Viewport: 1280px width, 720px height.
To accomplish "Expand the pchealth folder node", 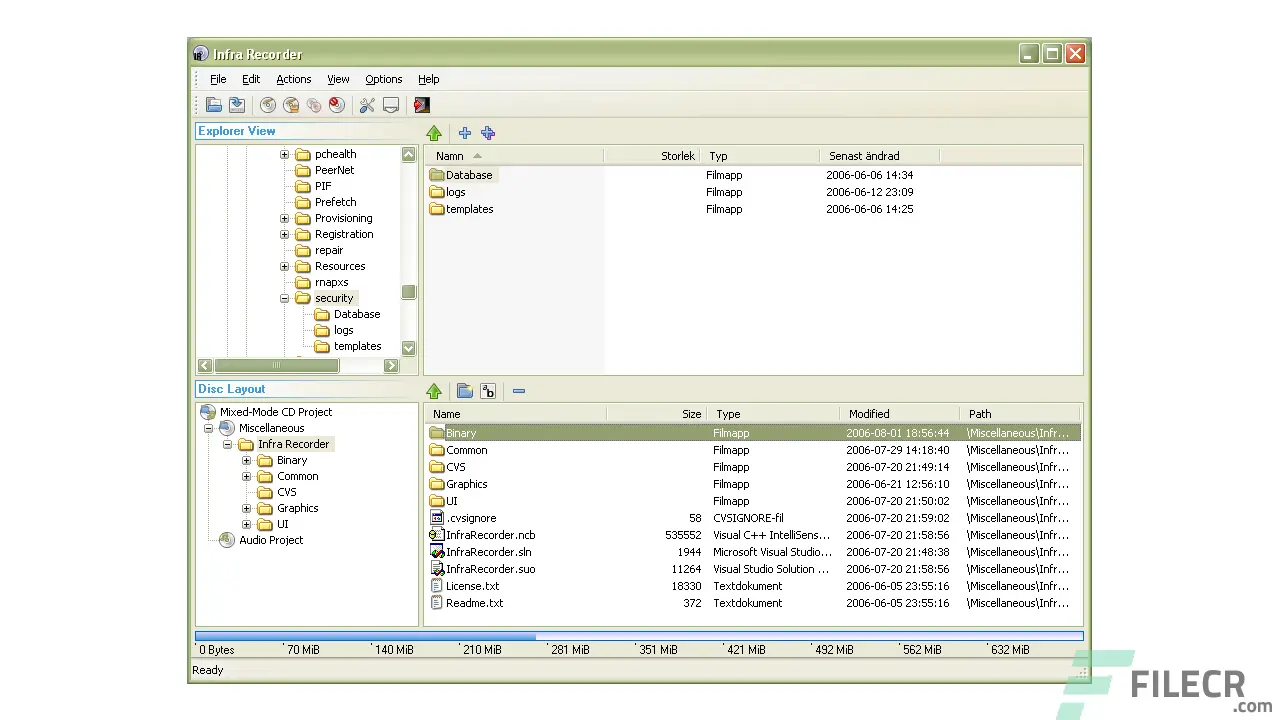I will click(x=284, y=155).
